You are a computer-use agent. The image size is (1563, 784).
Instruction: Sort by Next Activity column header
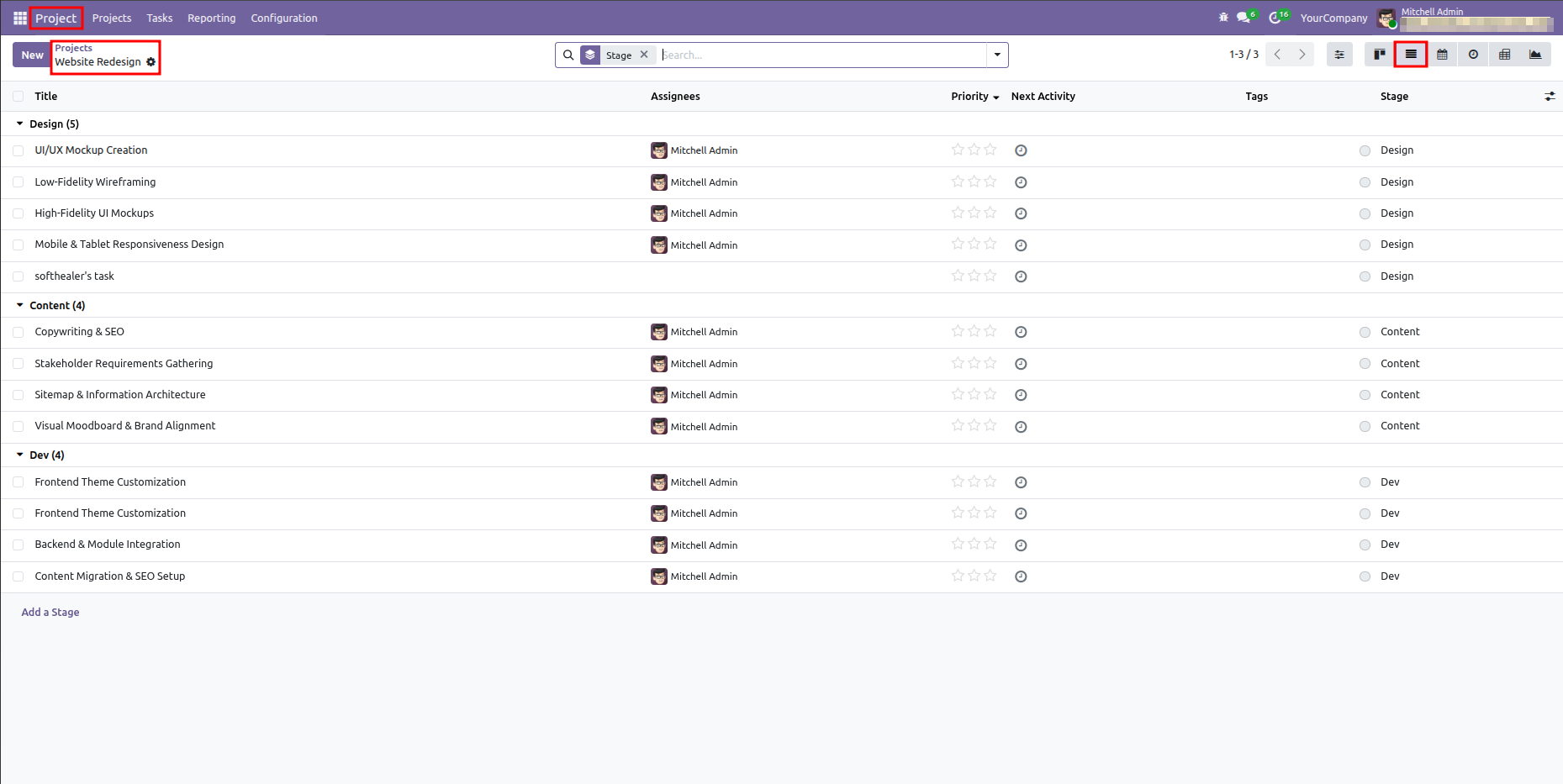1043,97
